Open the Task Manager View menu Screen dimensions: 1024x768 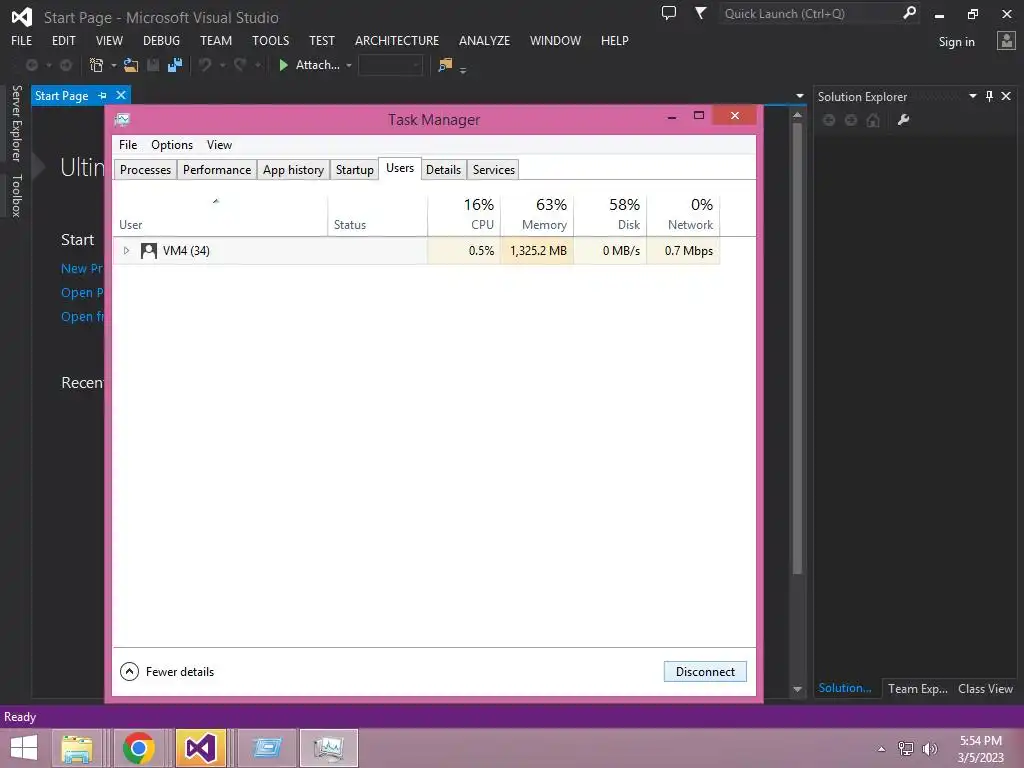coord(219,145)
